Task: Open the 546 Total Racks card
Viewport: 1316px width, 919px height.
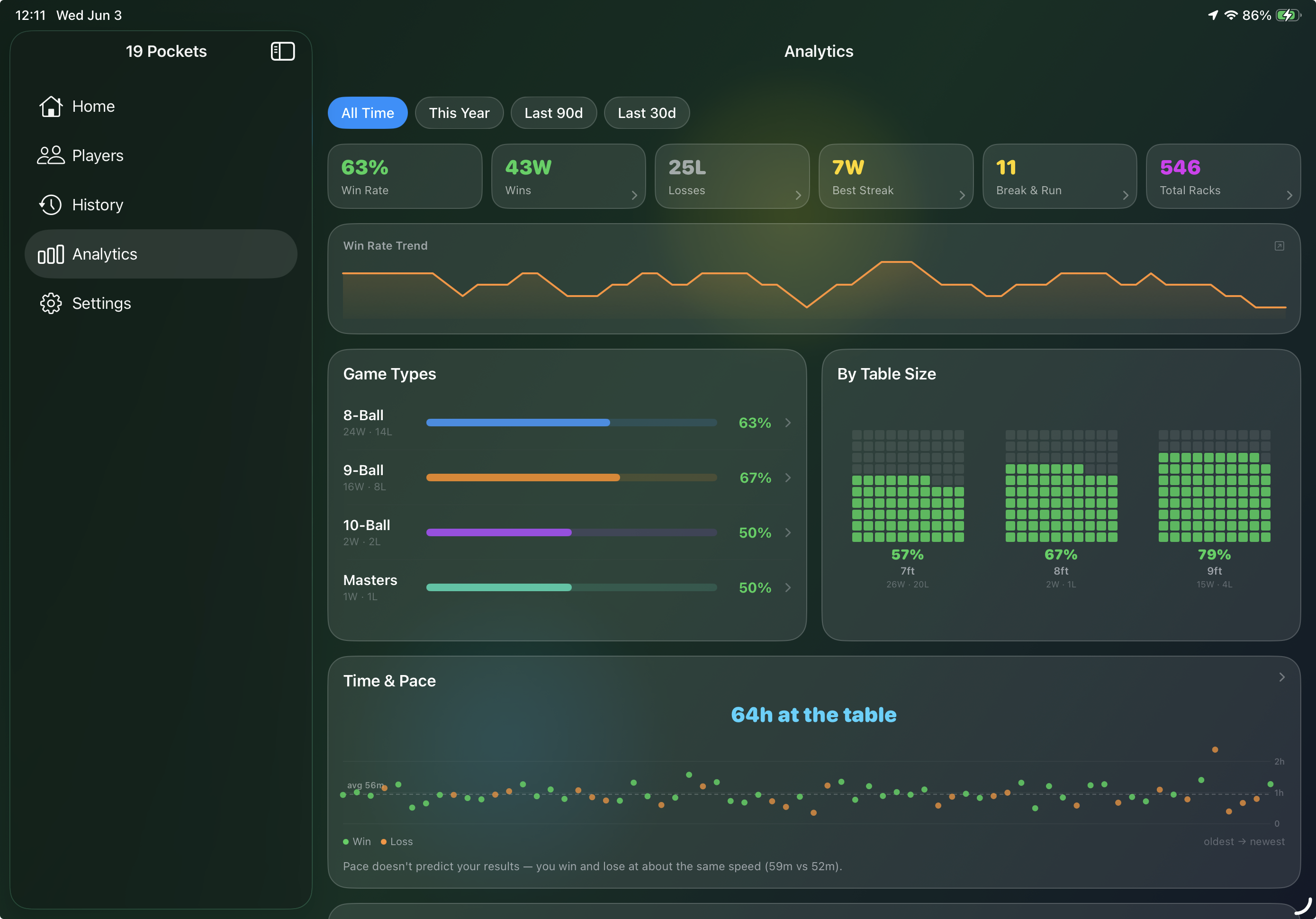Action: [x=1223, y=177]
